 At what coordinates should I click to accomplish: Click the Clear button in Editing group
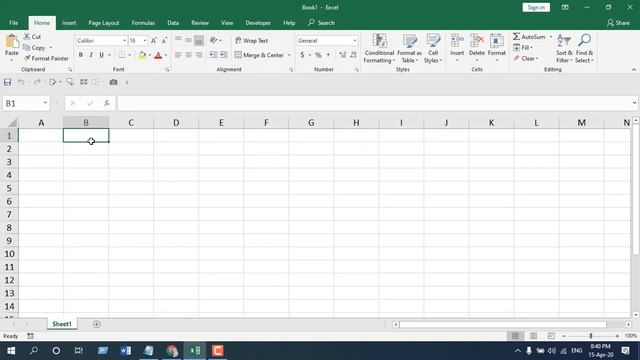[526, 58]
